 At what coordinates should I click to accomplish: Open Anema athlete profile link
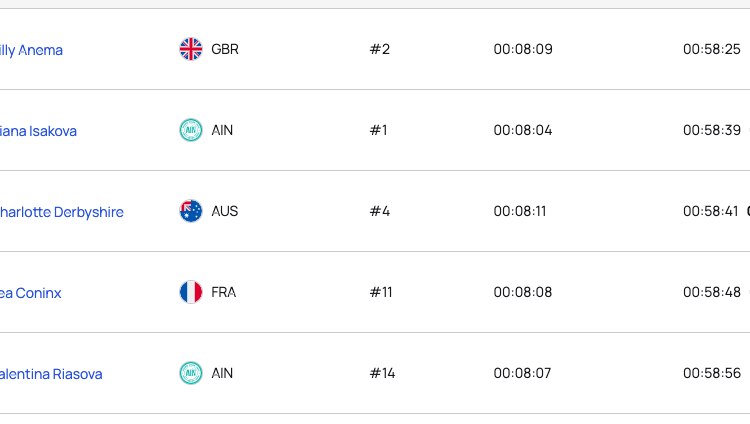[x=31, y=50]
